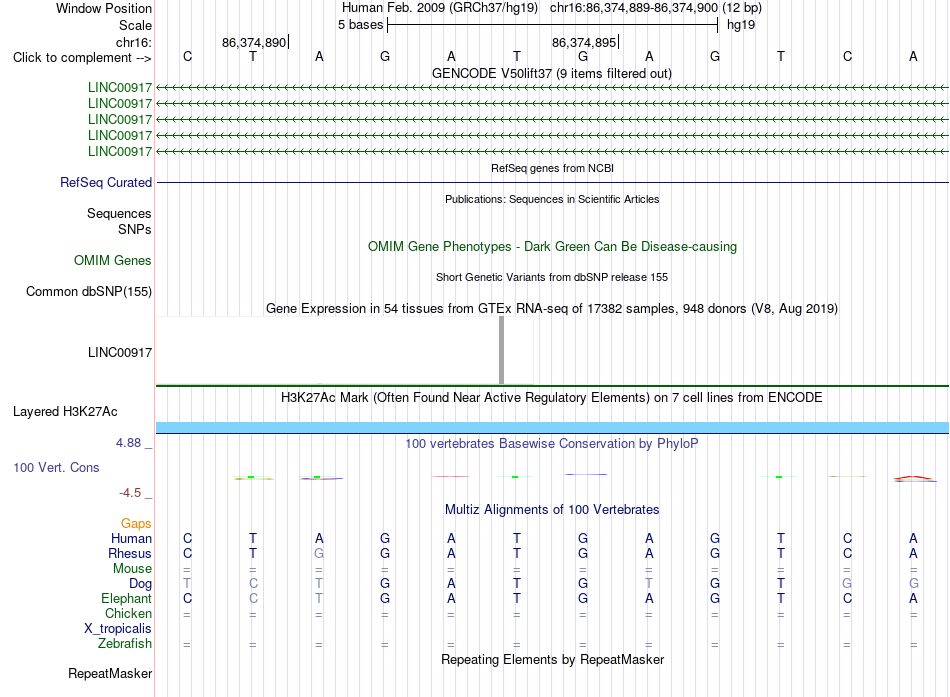Click the 5 bases scale bar
The image size is (950, 697).
(553, 25)
